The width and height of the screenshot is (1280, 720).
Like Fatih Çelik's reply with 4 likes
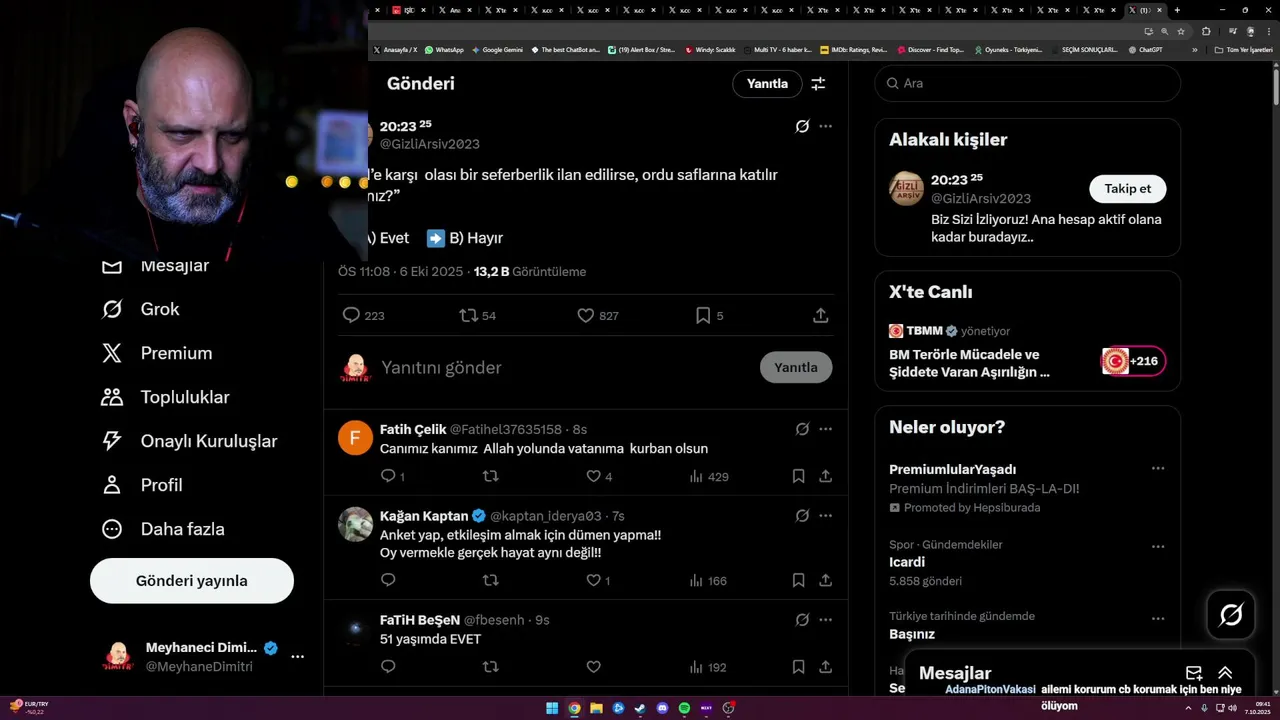pos(598,476)
